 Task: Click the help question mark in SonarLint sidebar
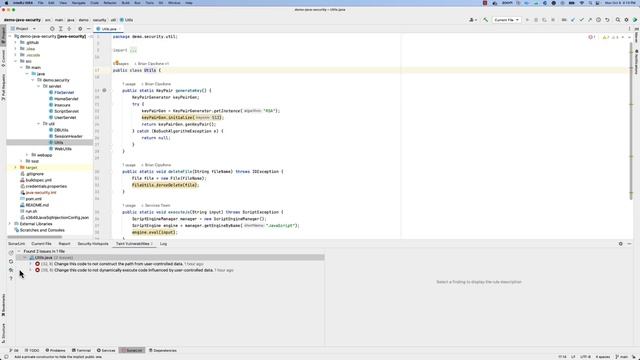(x=11, y=278)
